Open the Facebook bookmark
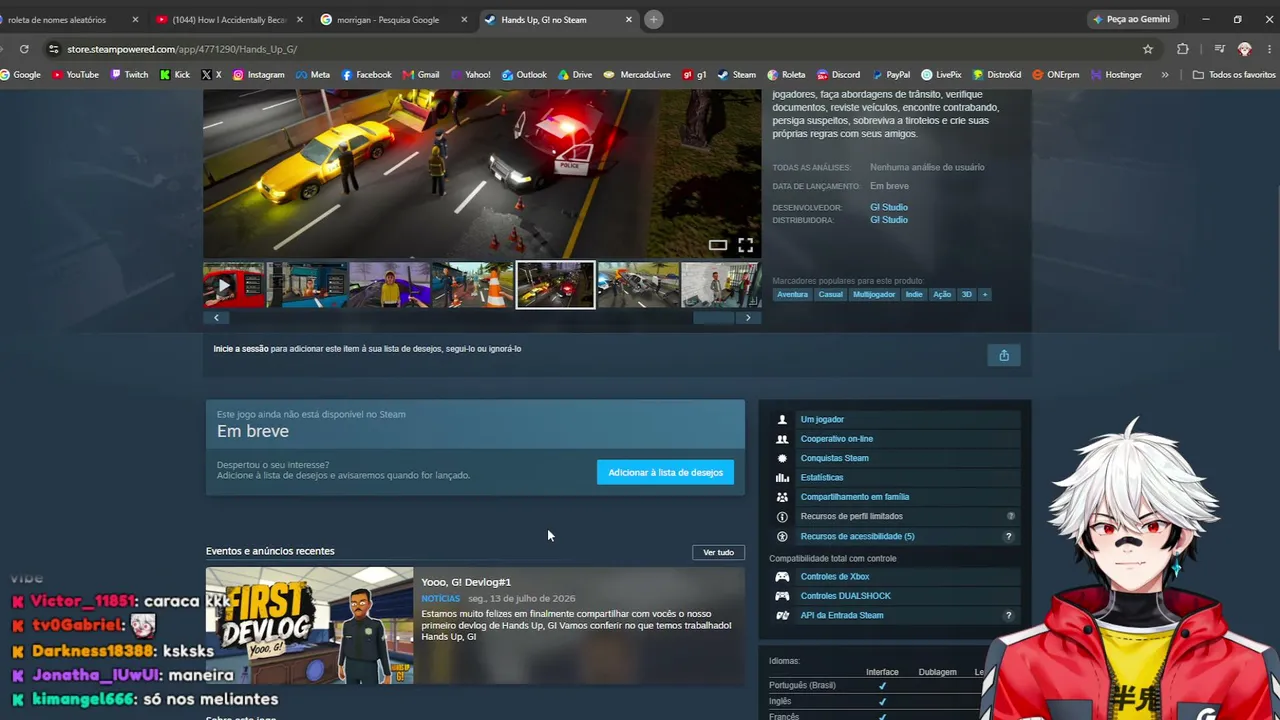 [x=366, y=74]
